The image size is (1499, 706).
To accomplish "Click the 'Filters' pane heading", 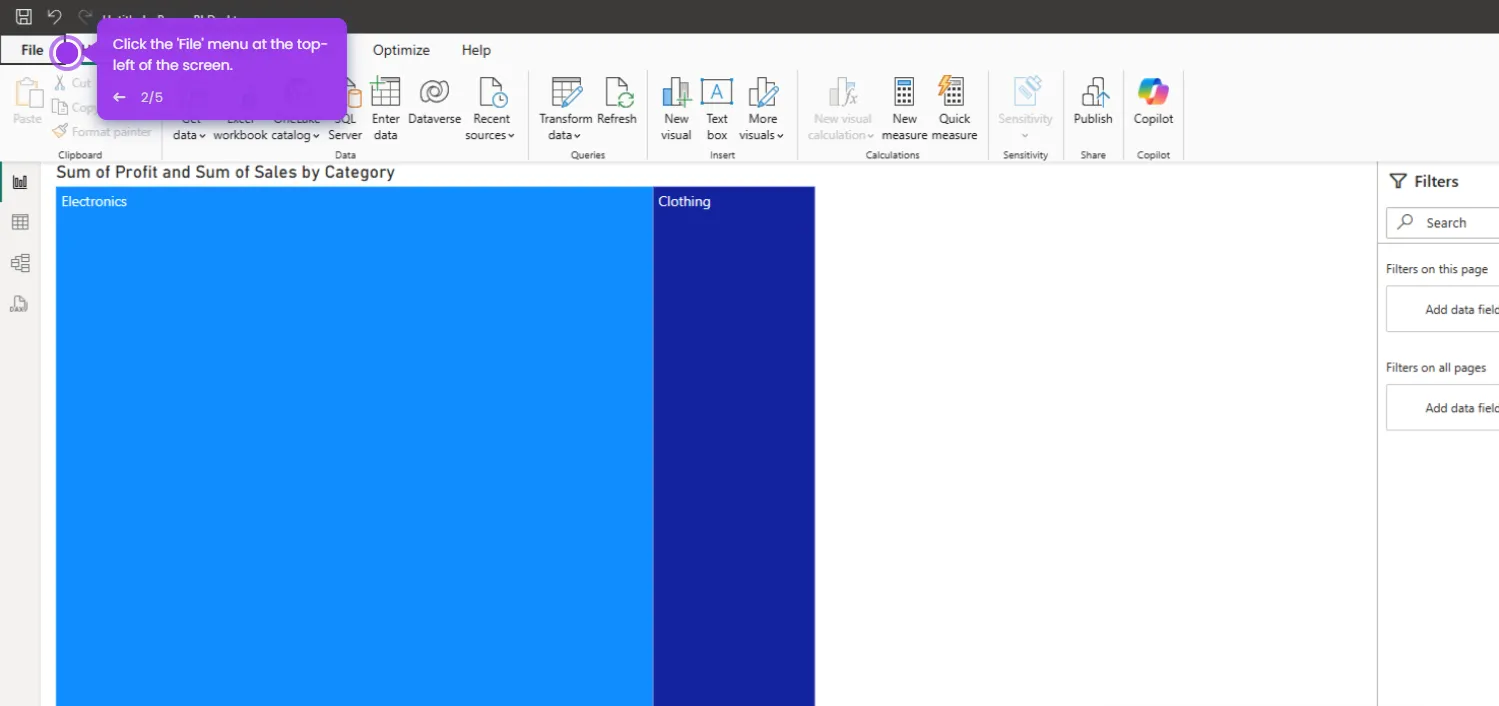I will [x=1436, y=181].
